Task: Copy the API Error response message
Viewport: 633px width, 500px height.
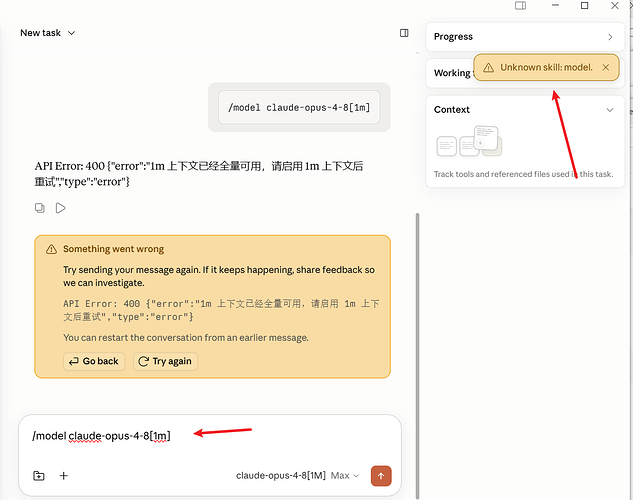Action: pos(40,208)
